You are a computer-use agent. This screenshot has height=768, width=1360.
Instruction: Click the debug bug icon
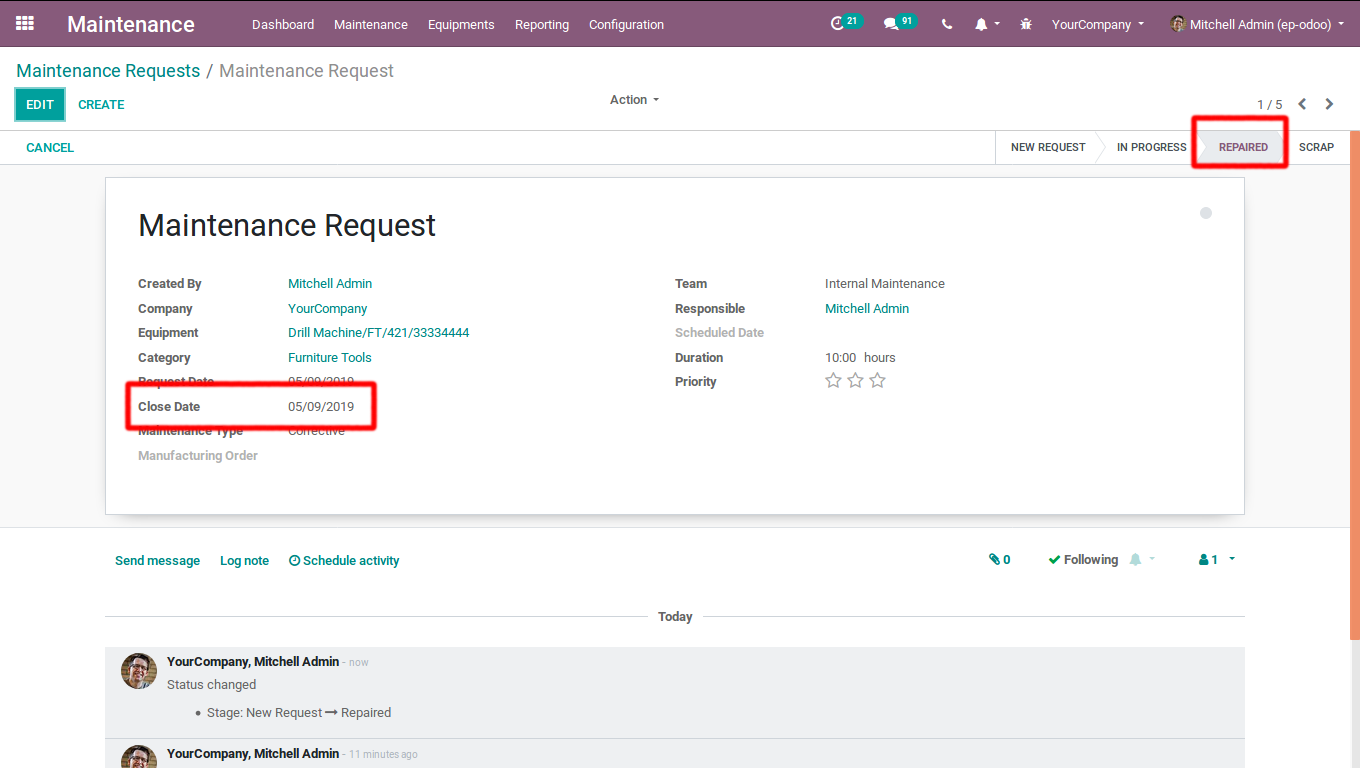point(1026,24)
